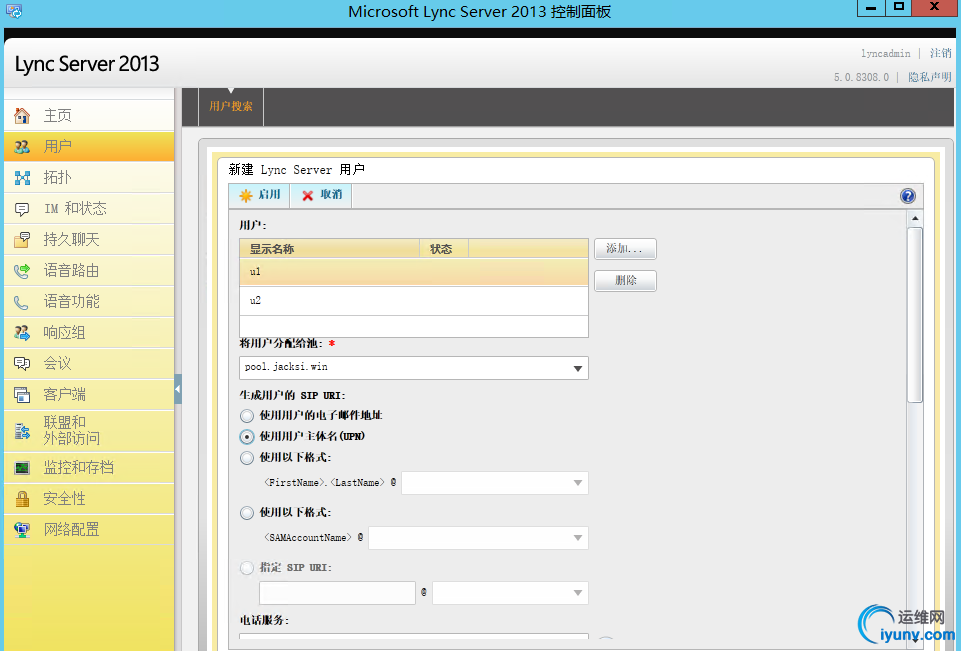Click the response group icon beside 响应组
Image resolution: width=961 pixels, height=651 pixels.
pyautogui.click(x=22, y=333)
